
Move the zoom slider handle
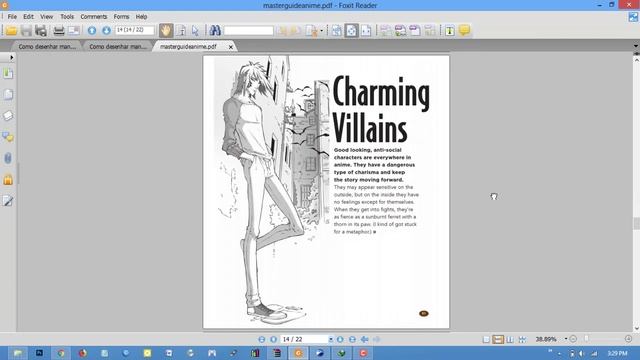pyautogui.click(x=587, y=339)
